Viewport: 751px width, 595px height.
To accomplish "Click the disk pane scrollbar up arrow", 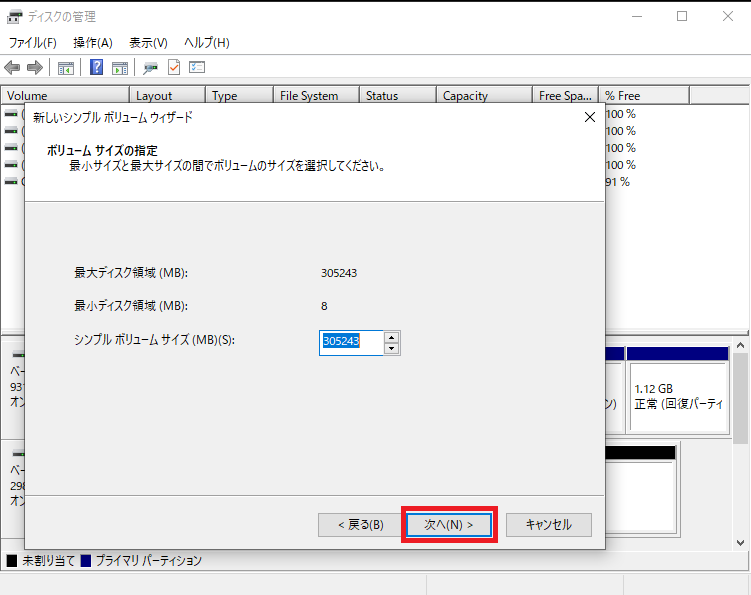I will coord(740,345).
